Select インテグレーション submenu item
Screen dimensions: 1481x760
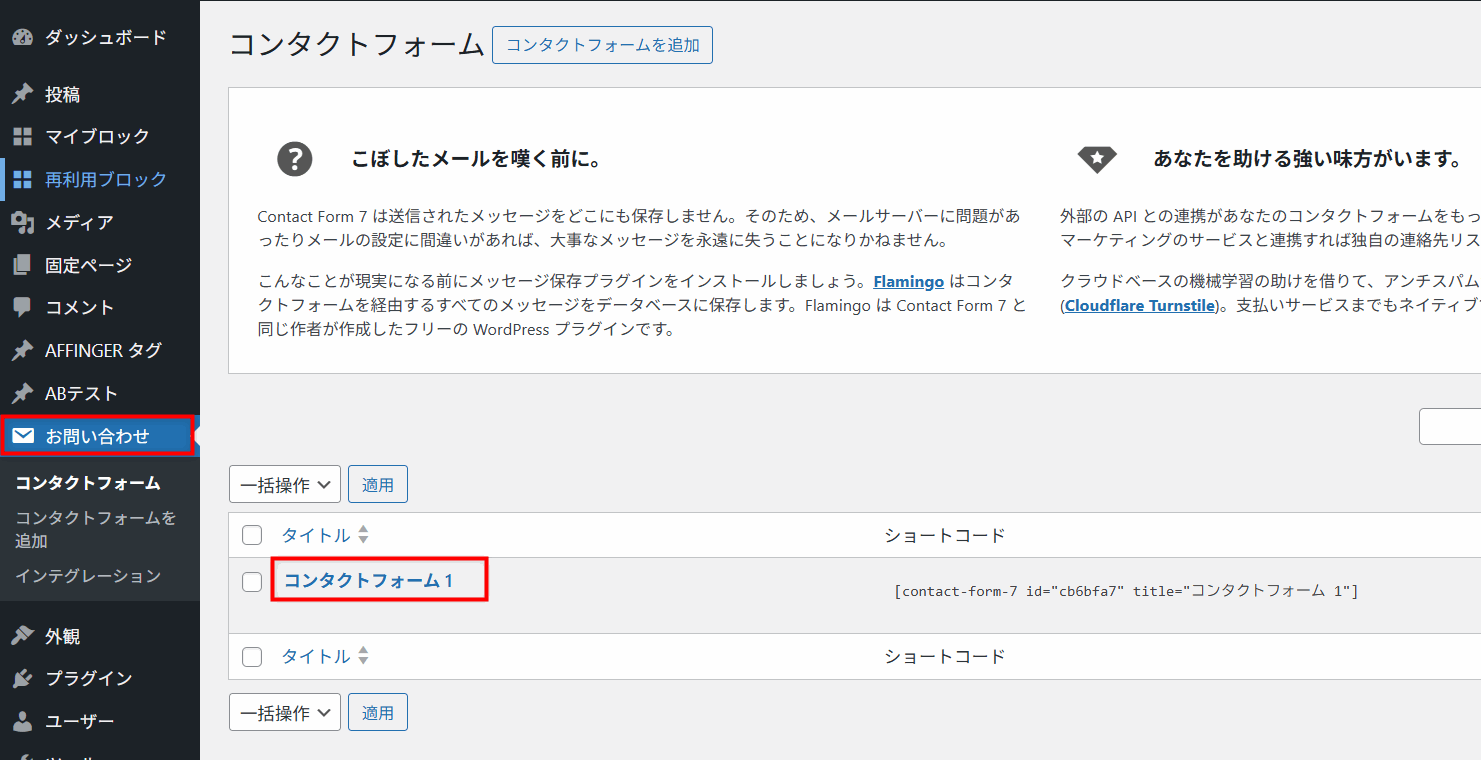[88, 576]
